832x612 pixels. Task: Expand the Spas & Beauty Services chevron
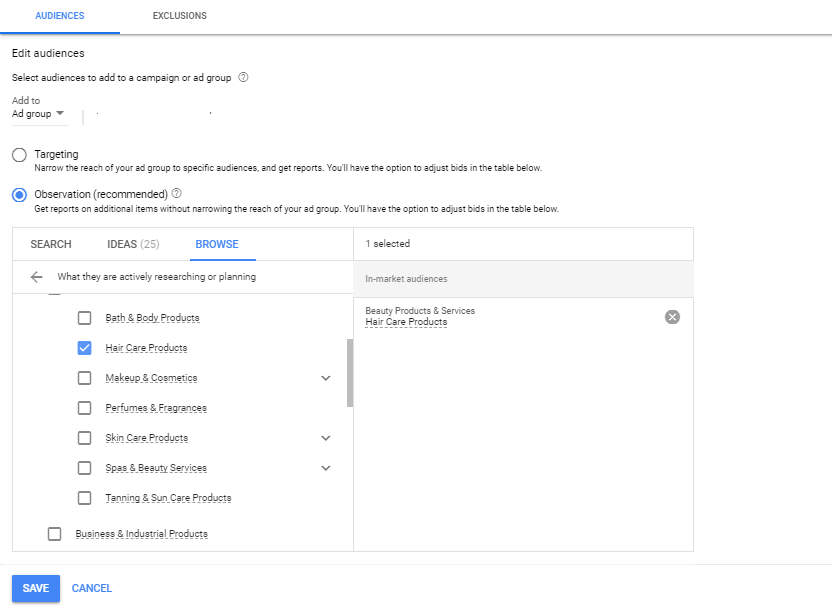[326, 468]
